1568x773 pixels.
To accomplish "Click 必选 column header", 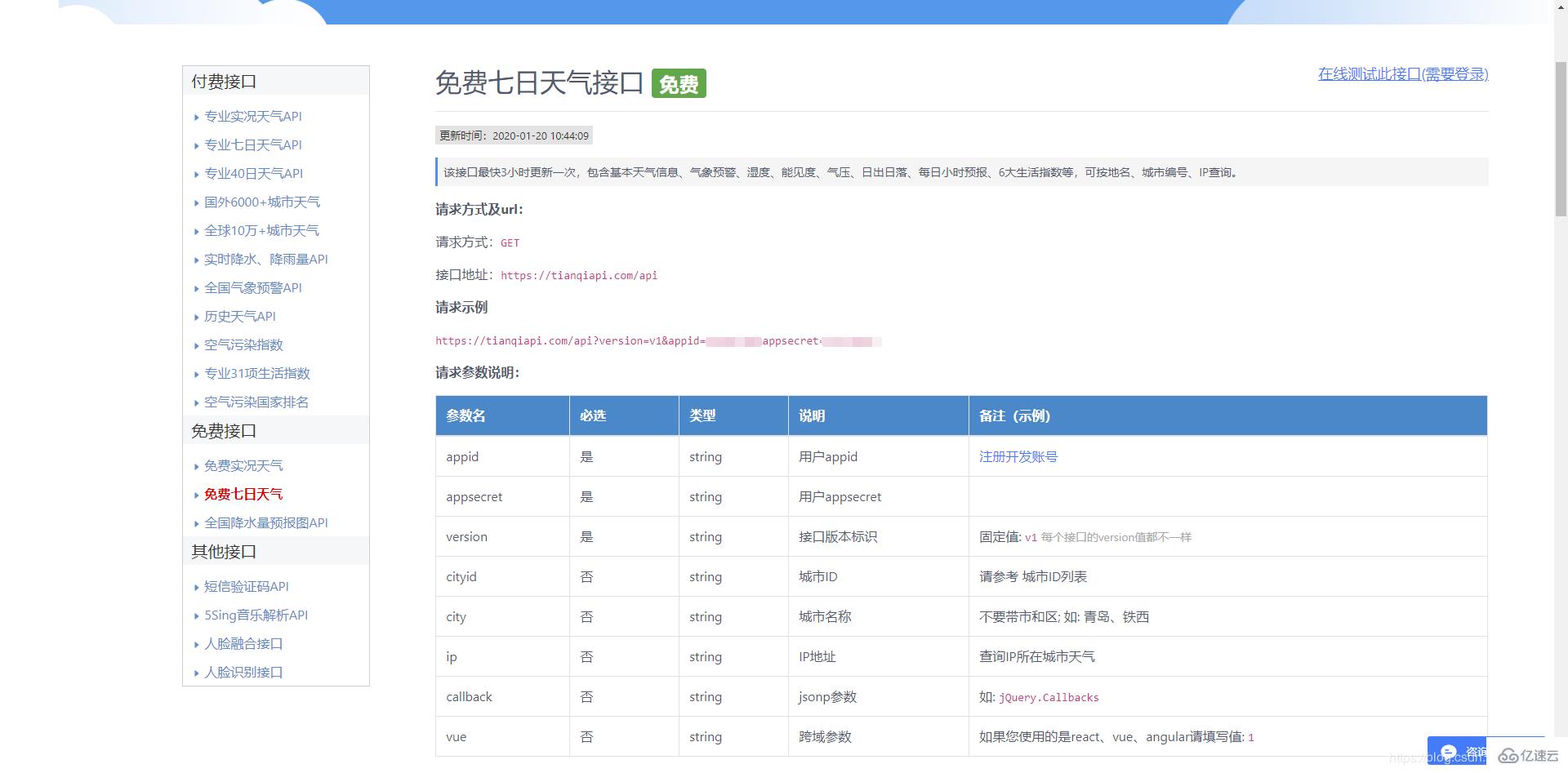I will (x=624, y=415).
